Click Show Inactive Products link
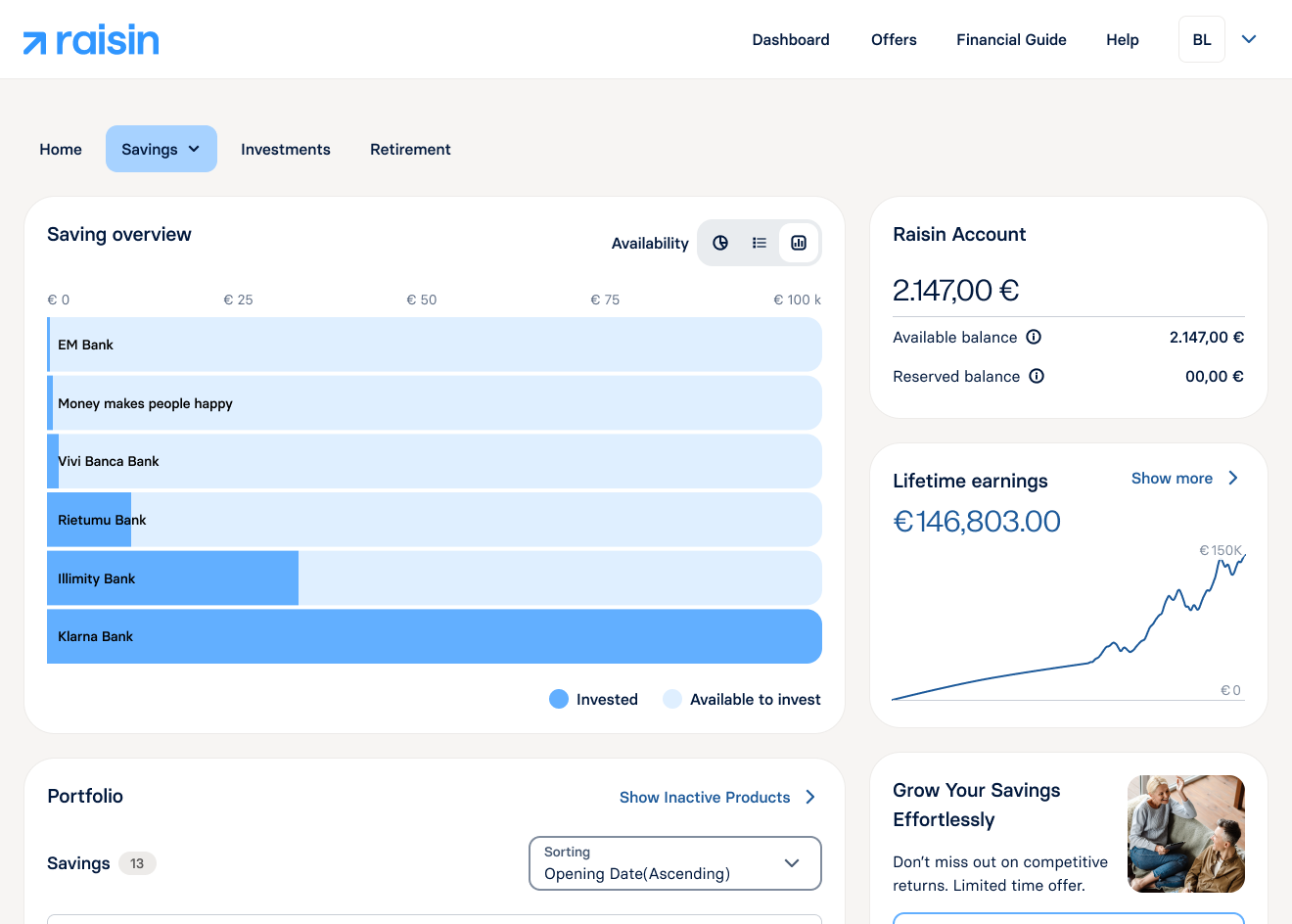The width and height of the screenshot is (1292, 924). (705, 797)
